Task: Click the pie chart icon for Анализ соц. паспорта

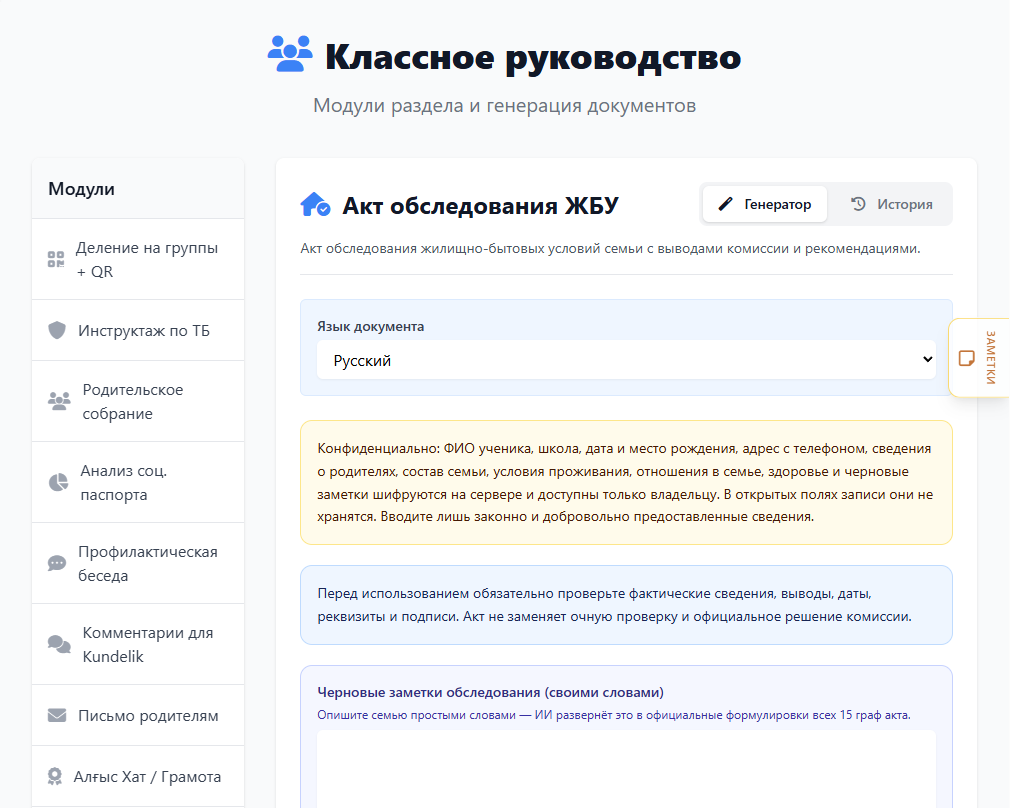Action: (58, 482)
